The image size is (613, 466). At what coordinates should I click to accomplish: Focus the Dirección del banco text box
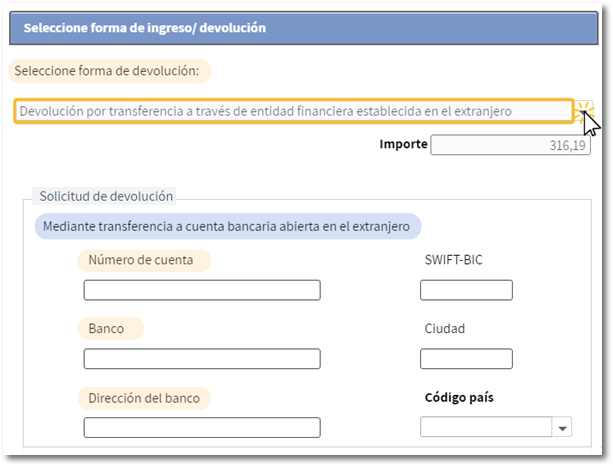point(202,427)
